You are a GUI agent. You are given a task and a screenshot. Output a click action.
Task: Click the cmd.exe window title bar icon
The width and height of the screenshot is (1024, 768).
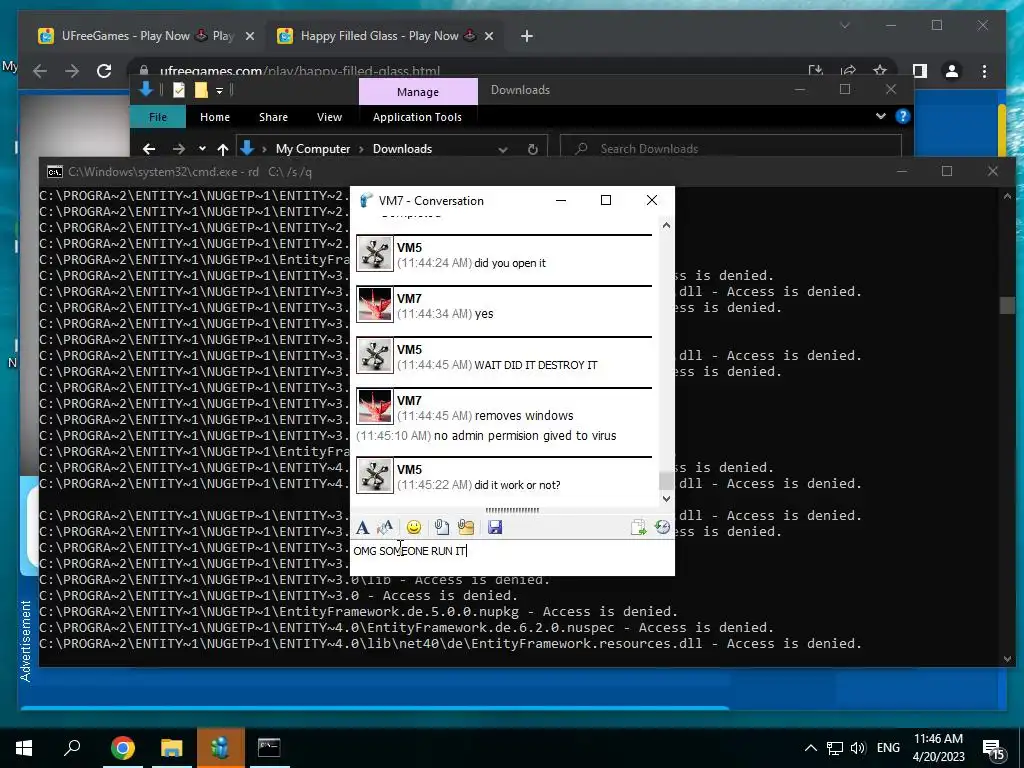(55, 172)
